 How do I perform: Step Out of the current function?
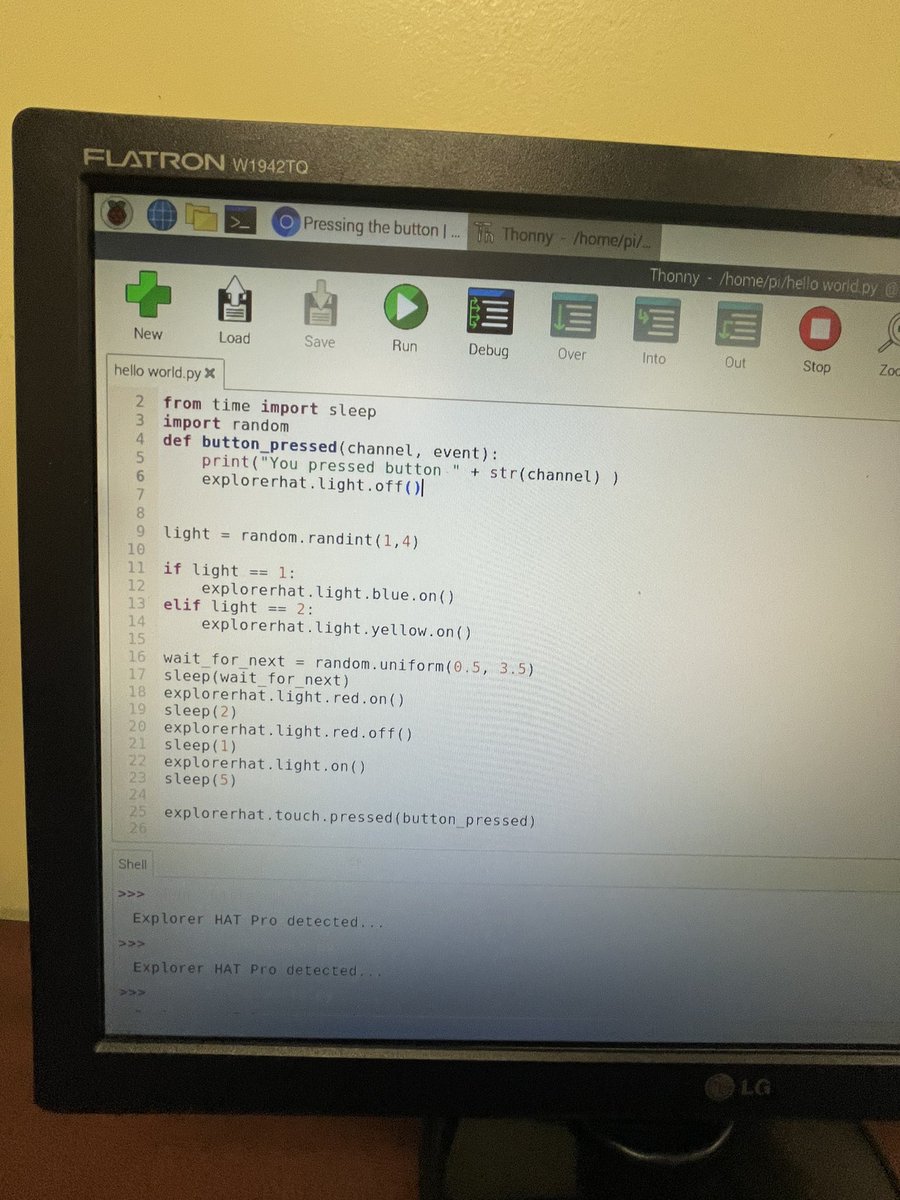(x=736, y=322)
